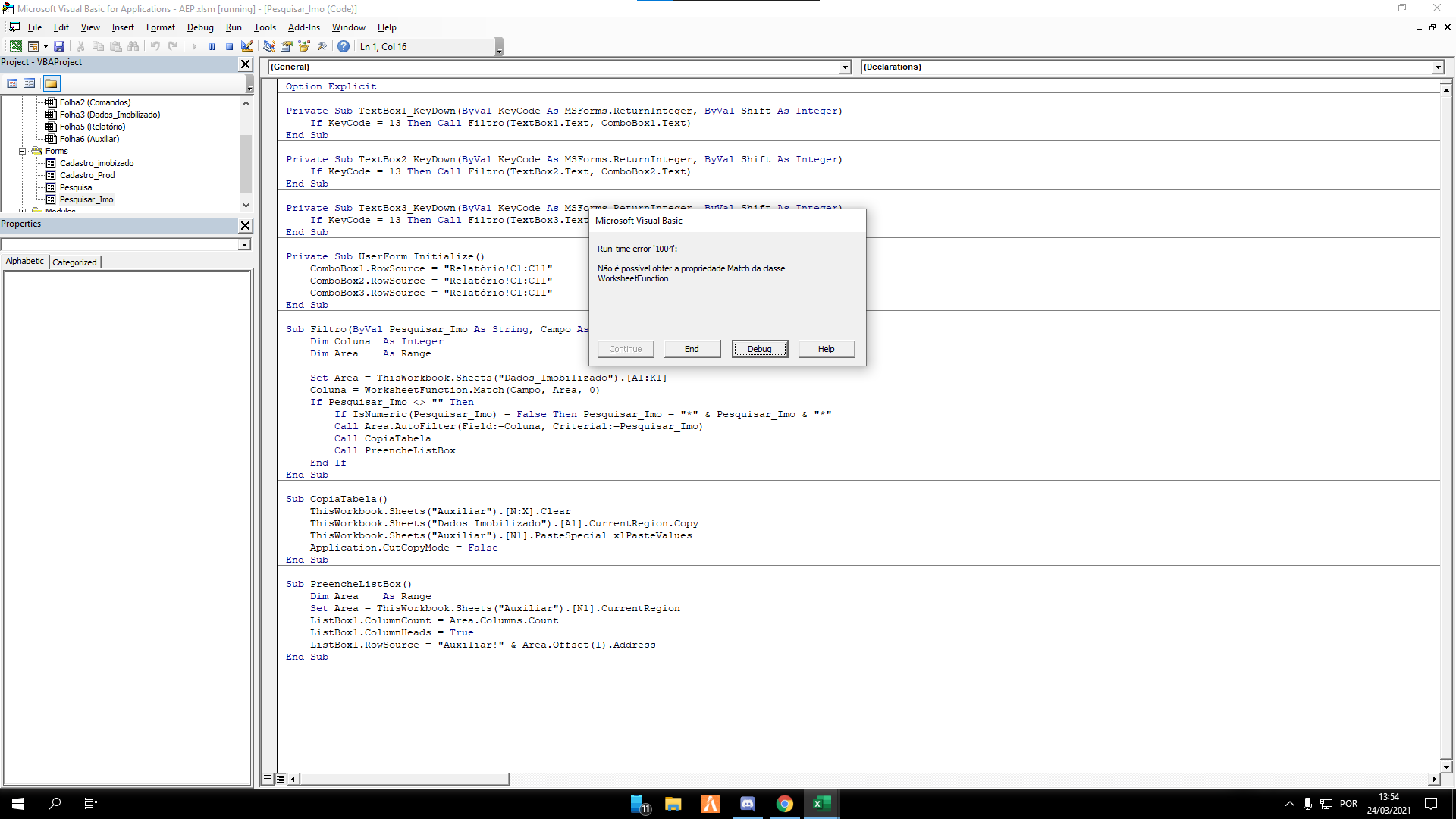Screen dimensions: 1456x819
Task: Click the Insert UserForm toolbar icon
Action: 33,46
